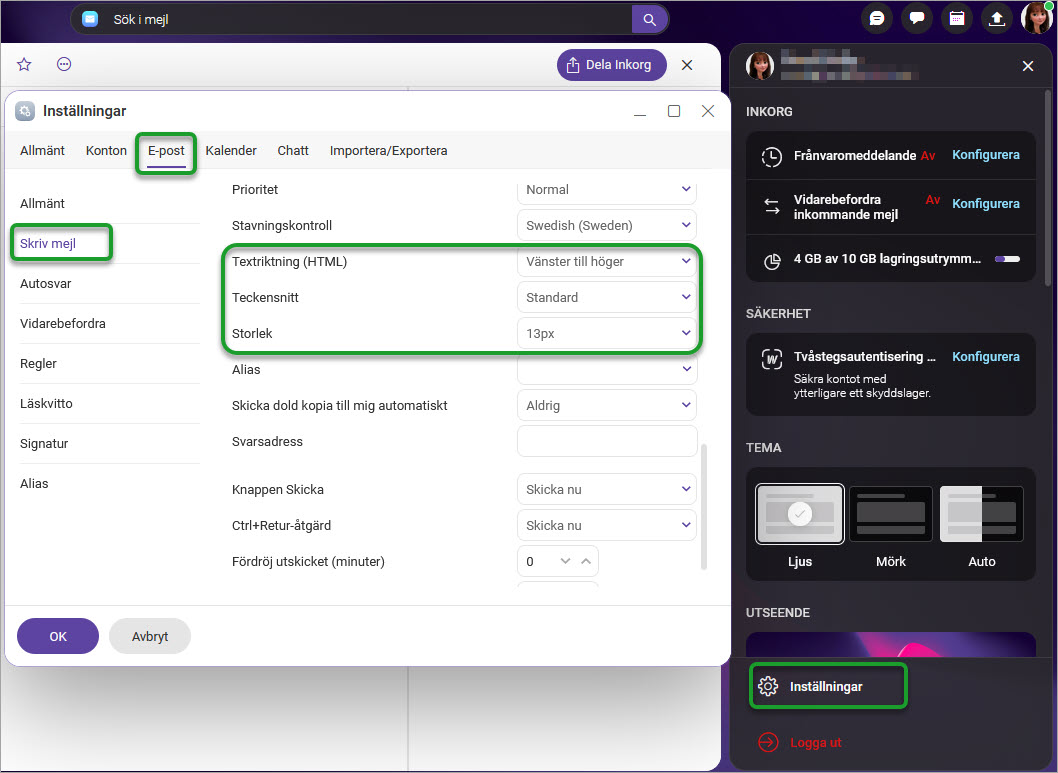
Task: Click the Svarsadress input field
Action: pos(606,441)
